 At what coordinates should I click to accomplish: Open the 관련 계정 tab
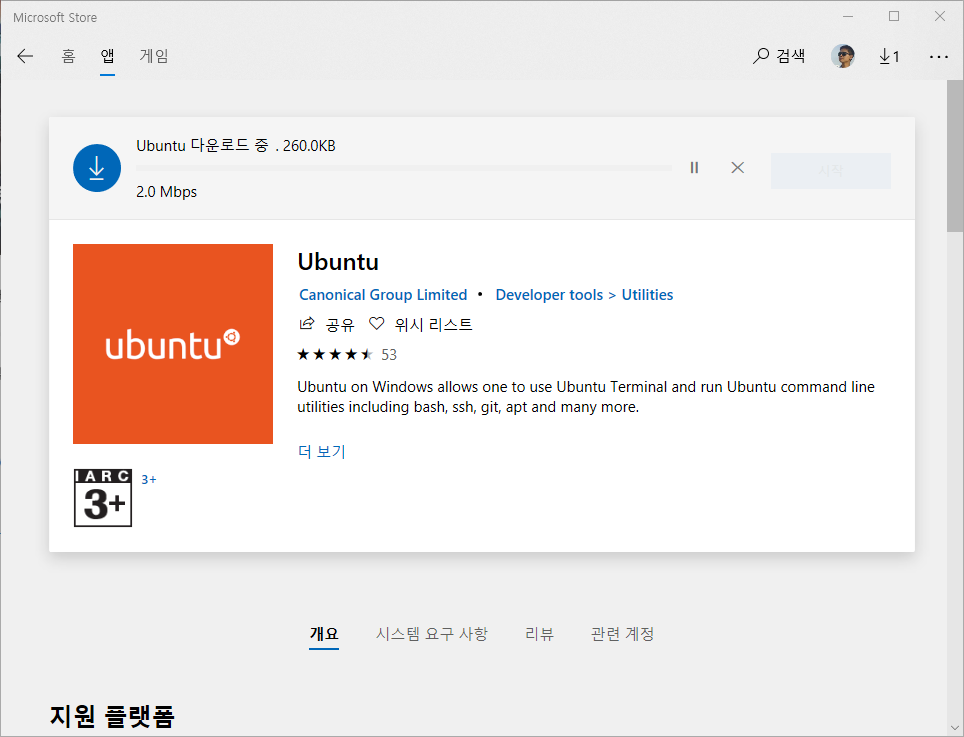(622, 634)
